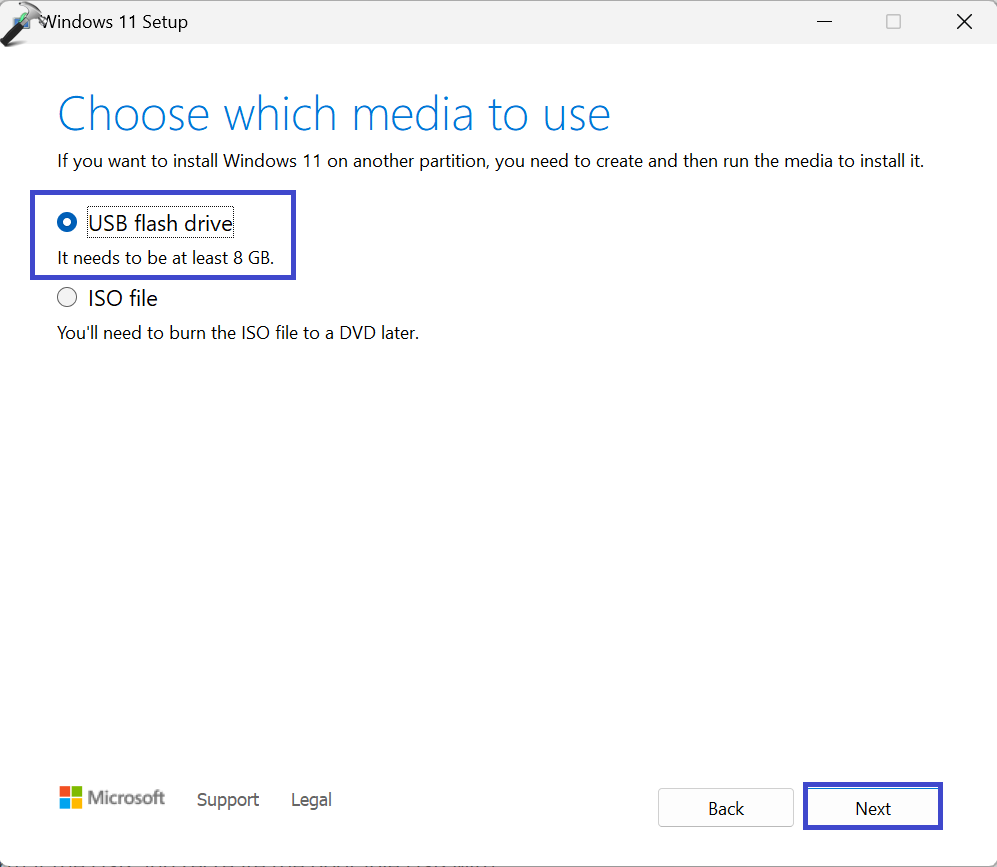
Task: Click the 'Windows 11 Setup' window title
Action: (x=114, y=22)
